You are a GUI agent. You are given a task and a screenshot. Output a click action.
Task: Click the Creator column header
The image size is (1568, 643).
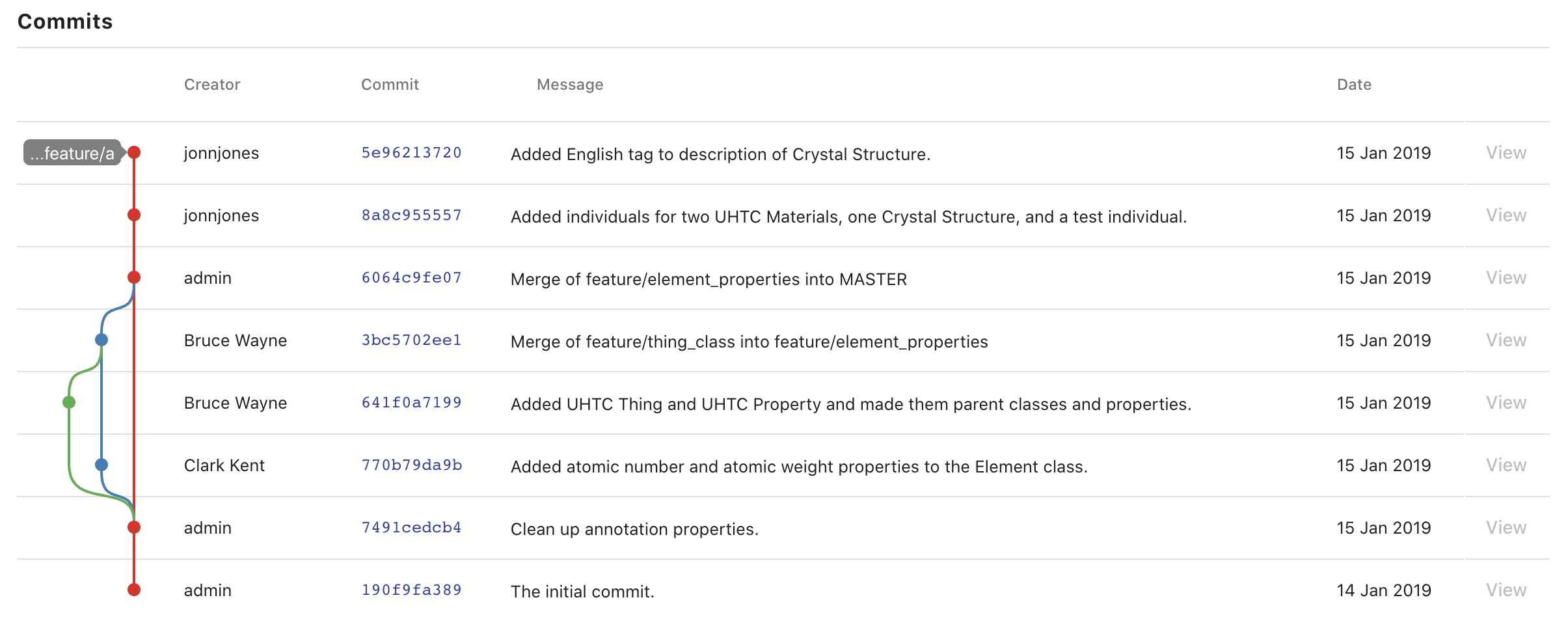pyautogui.click(x=211, y=84)
